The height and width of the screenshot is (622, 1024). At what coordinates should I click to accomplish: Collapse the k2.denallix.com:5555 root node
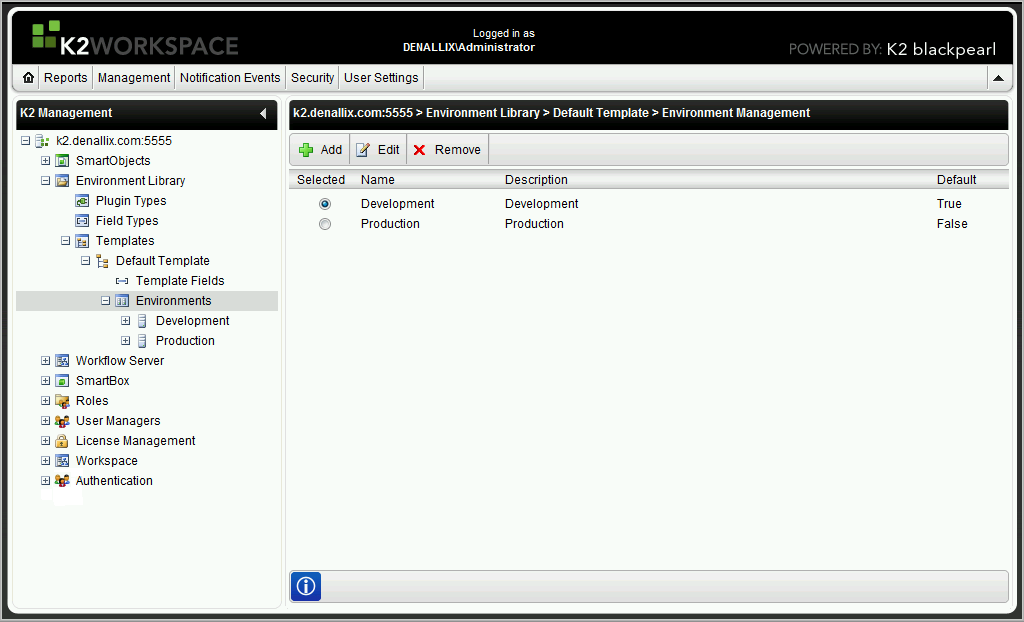[x=25, y=140]
